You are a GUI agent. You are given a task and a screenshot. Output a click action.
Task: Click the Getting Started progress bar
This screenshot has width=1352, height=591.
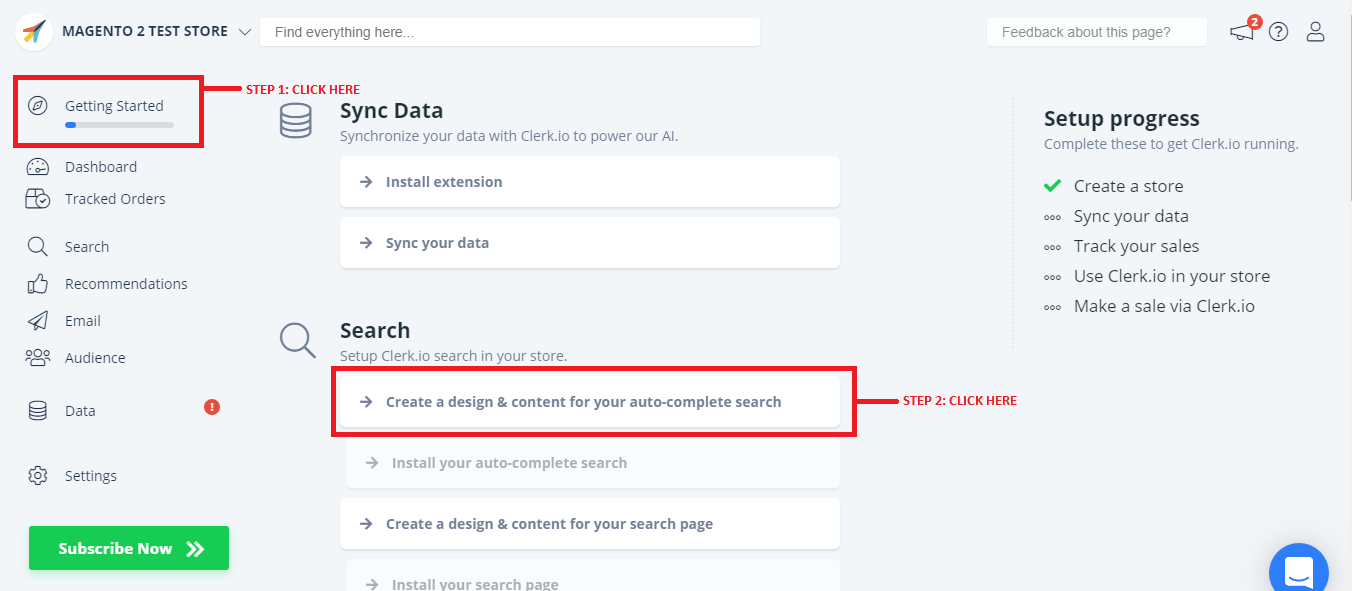(119, 125)
